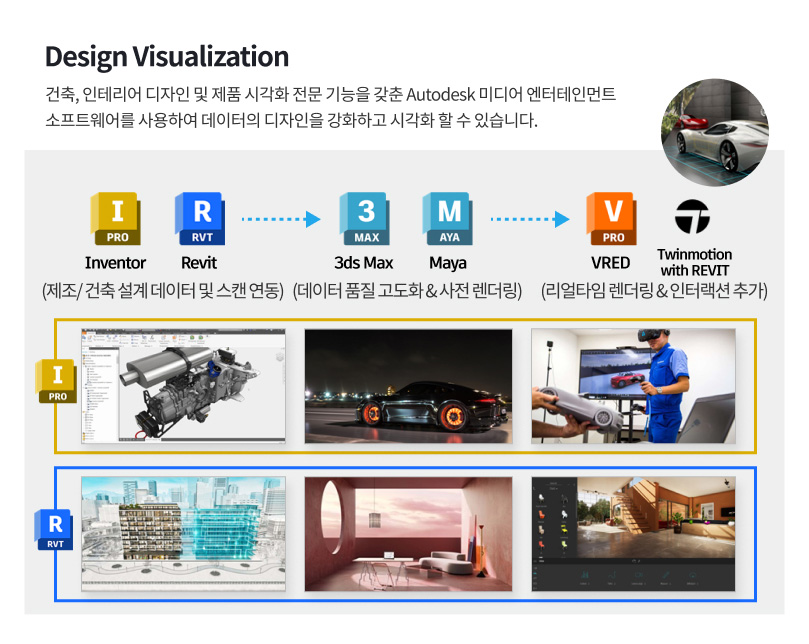The width and height of the screenshot is (809, 644).
Task: Click the Revit RVT icon in the top row
Action: click(x=200, y=218)
